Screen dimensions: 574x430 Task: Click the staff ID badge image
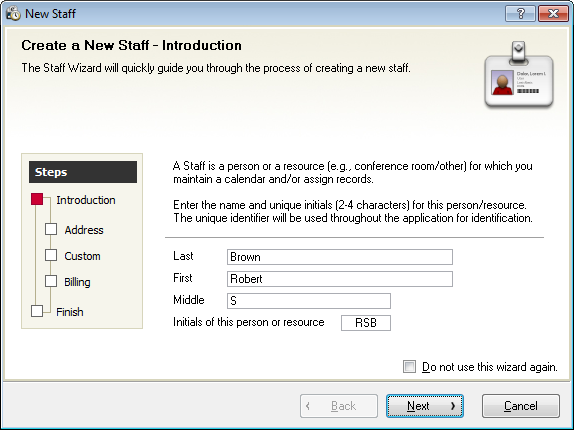pos(519,75)
